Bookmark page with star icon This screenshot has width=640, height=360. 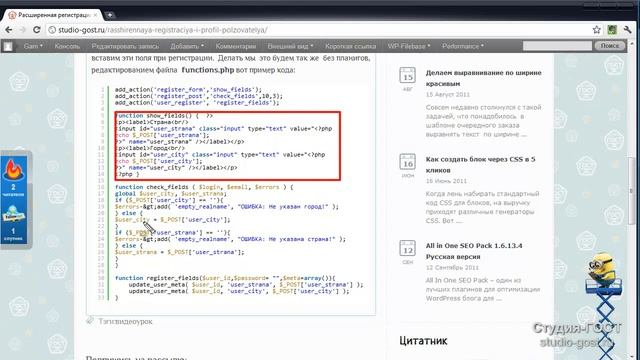pos(596,30)
